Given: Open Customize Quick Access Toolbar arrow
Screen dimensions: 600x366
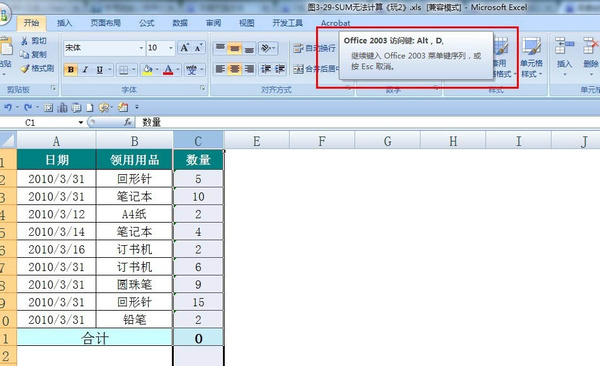Looking at the screenshot, I should point(137,108).
